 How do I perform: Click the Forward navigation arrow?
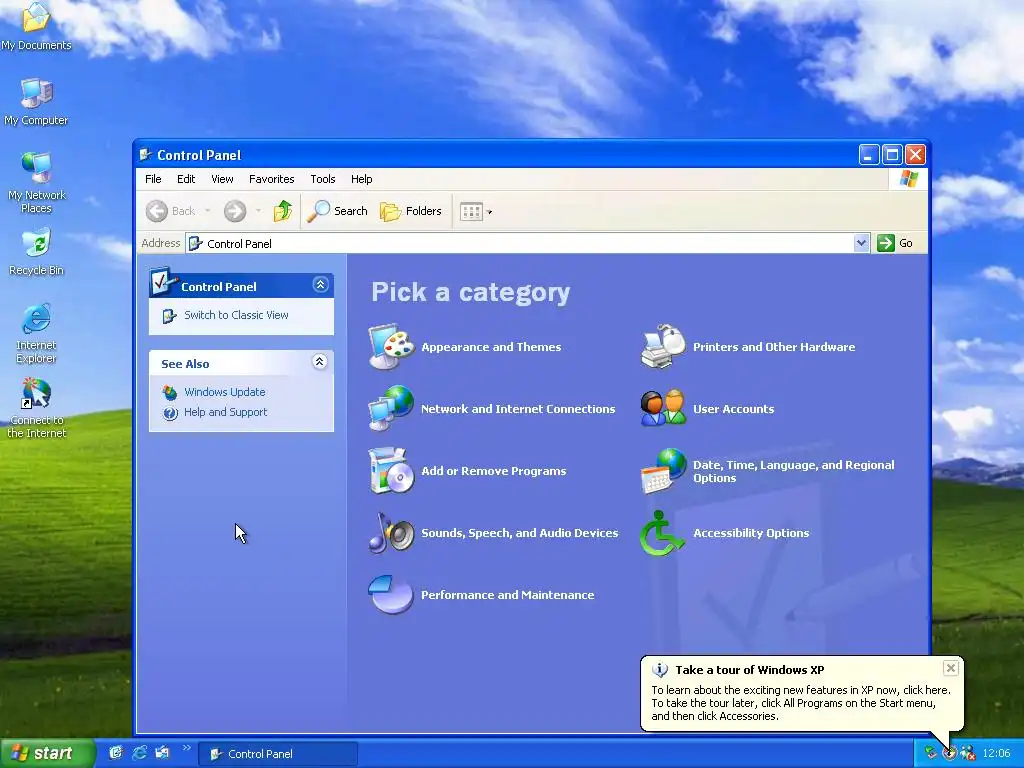[x=235, y=211]
